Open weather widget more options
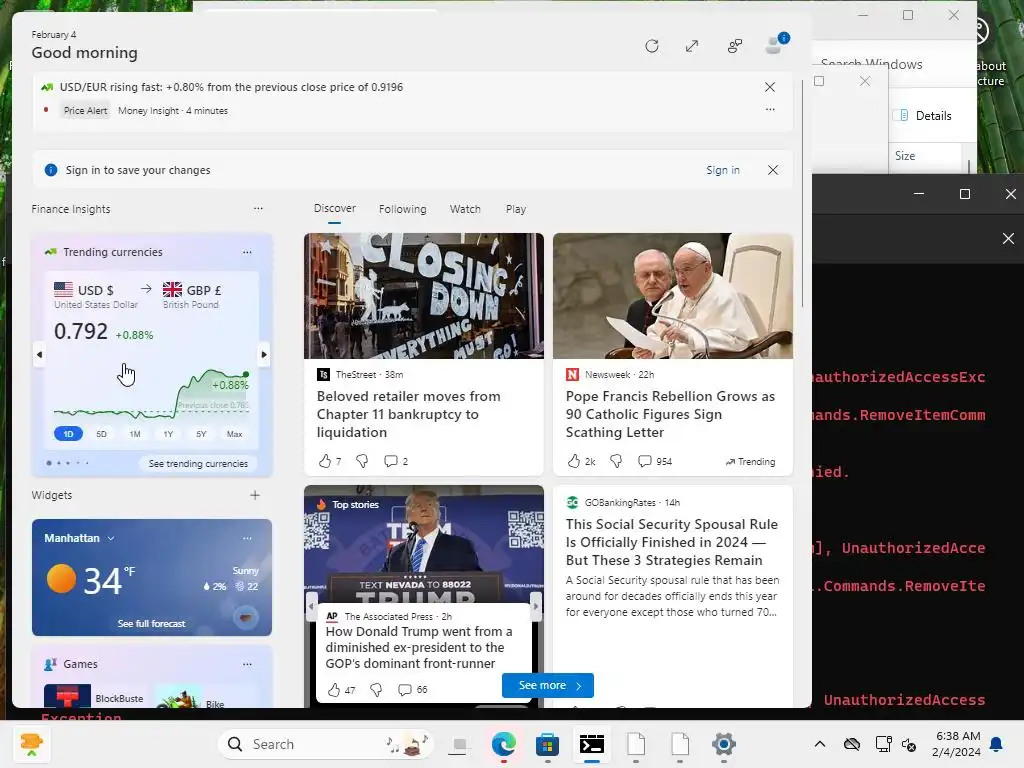The height and width of the screenshot is (768, 1024). [x=247, y=538]
